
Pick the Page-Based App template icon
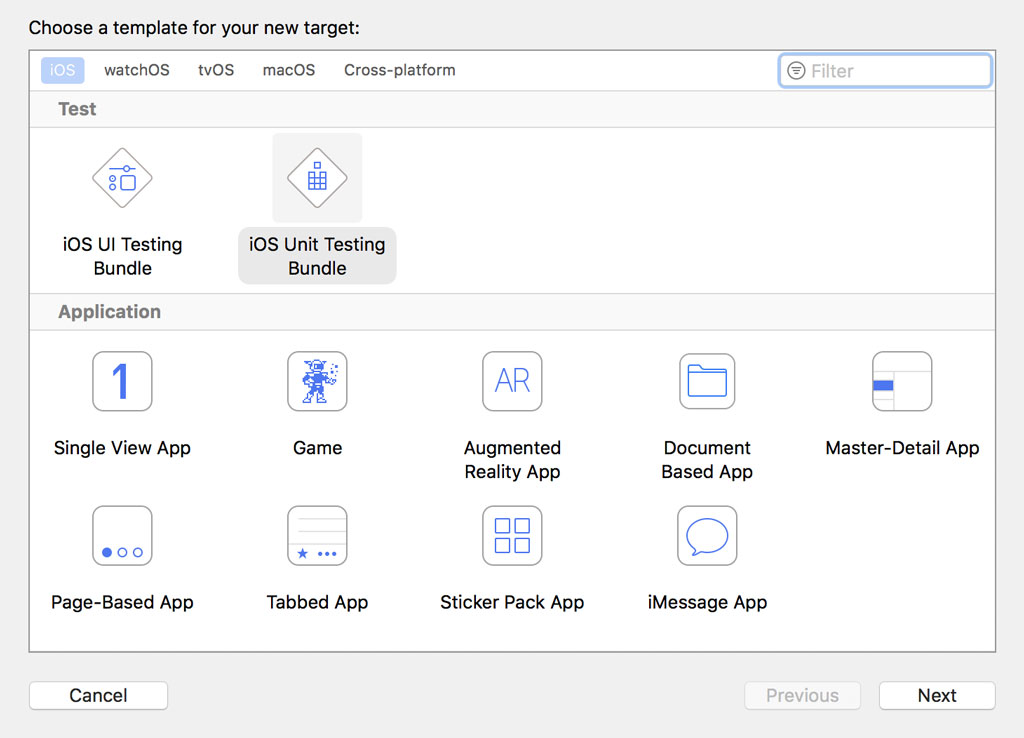pyautogui.click(x=122, y=536)
